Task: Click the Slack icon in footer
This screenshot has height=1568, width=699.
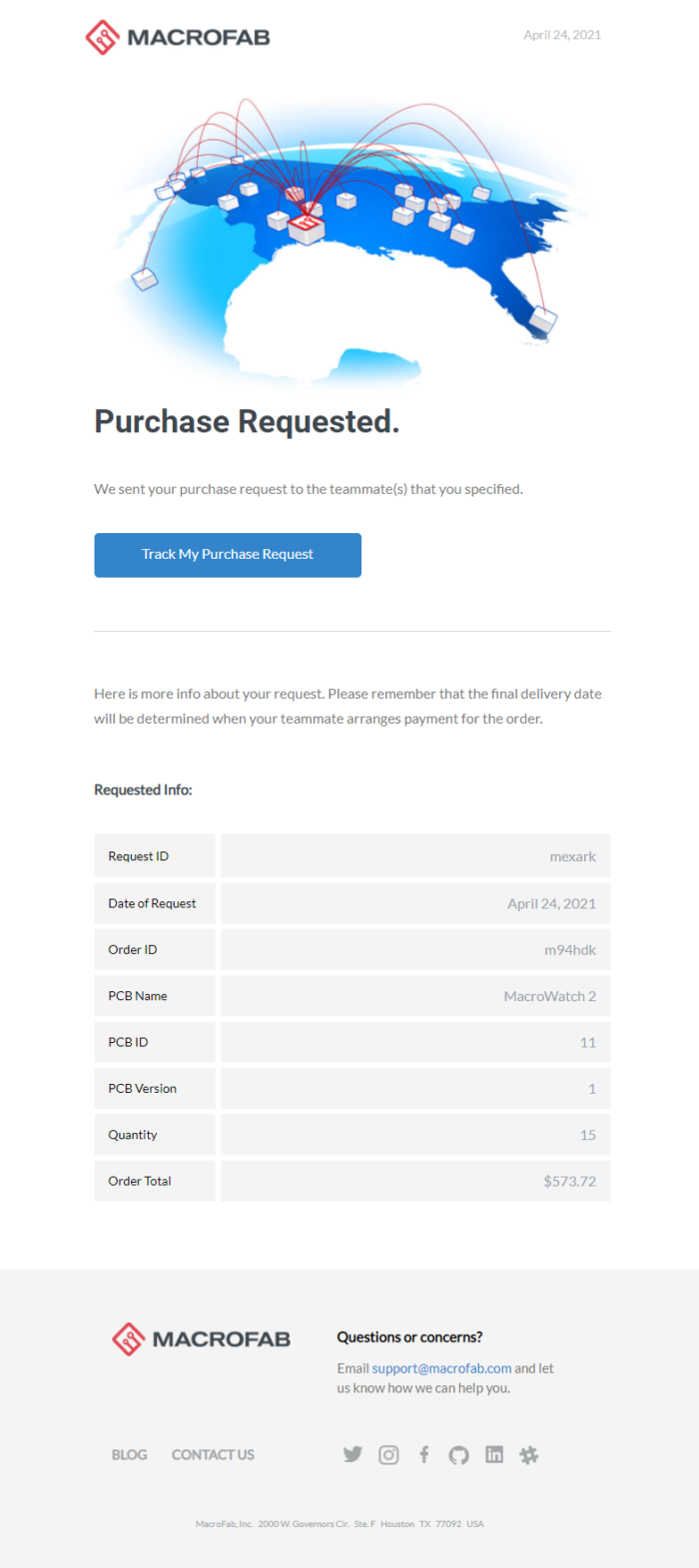Action: coord(529,1455)
